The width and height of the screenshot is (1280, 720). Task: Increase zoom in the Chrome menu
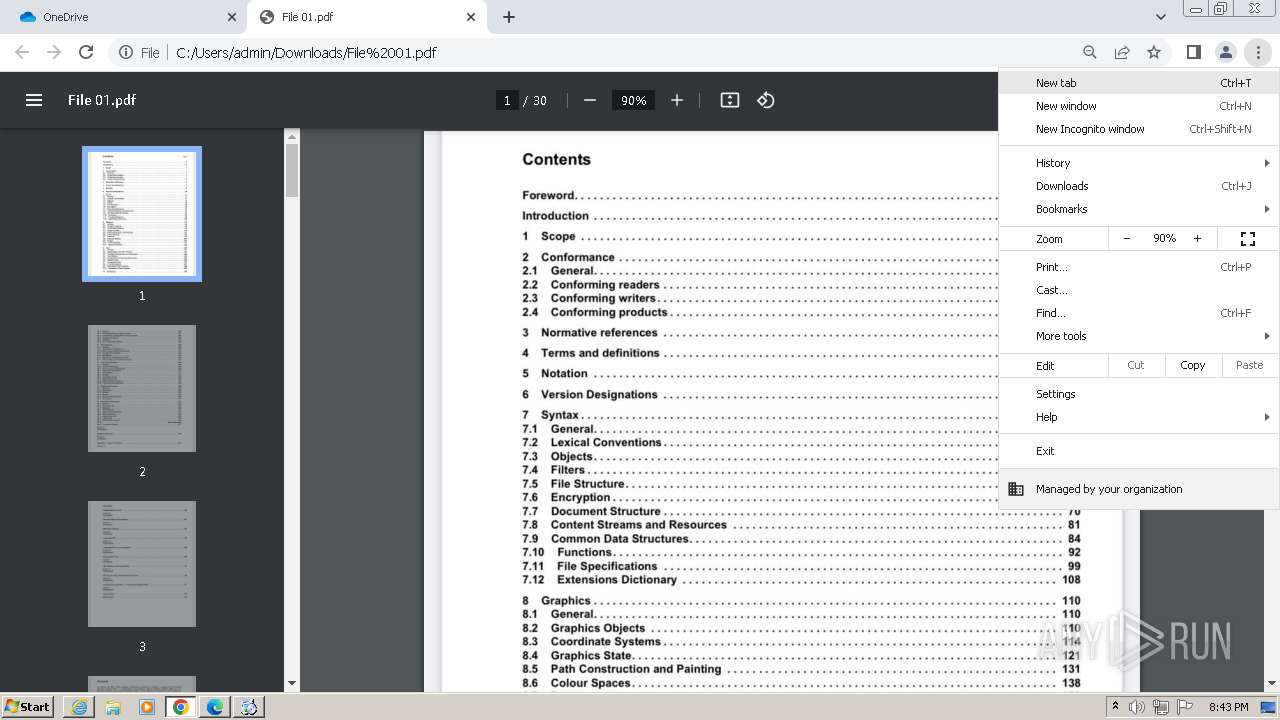pyautogui.click(x=1197, y=239)
